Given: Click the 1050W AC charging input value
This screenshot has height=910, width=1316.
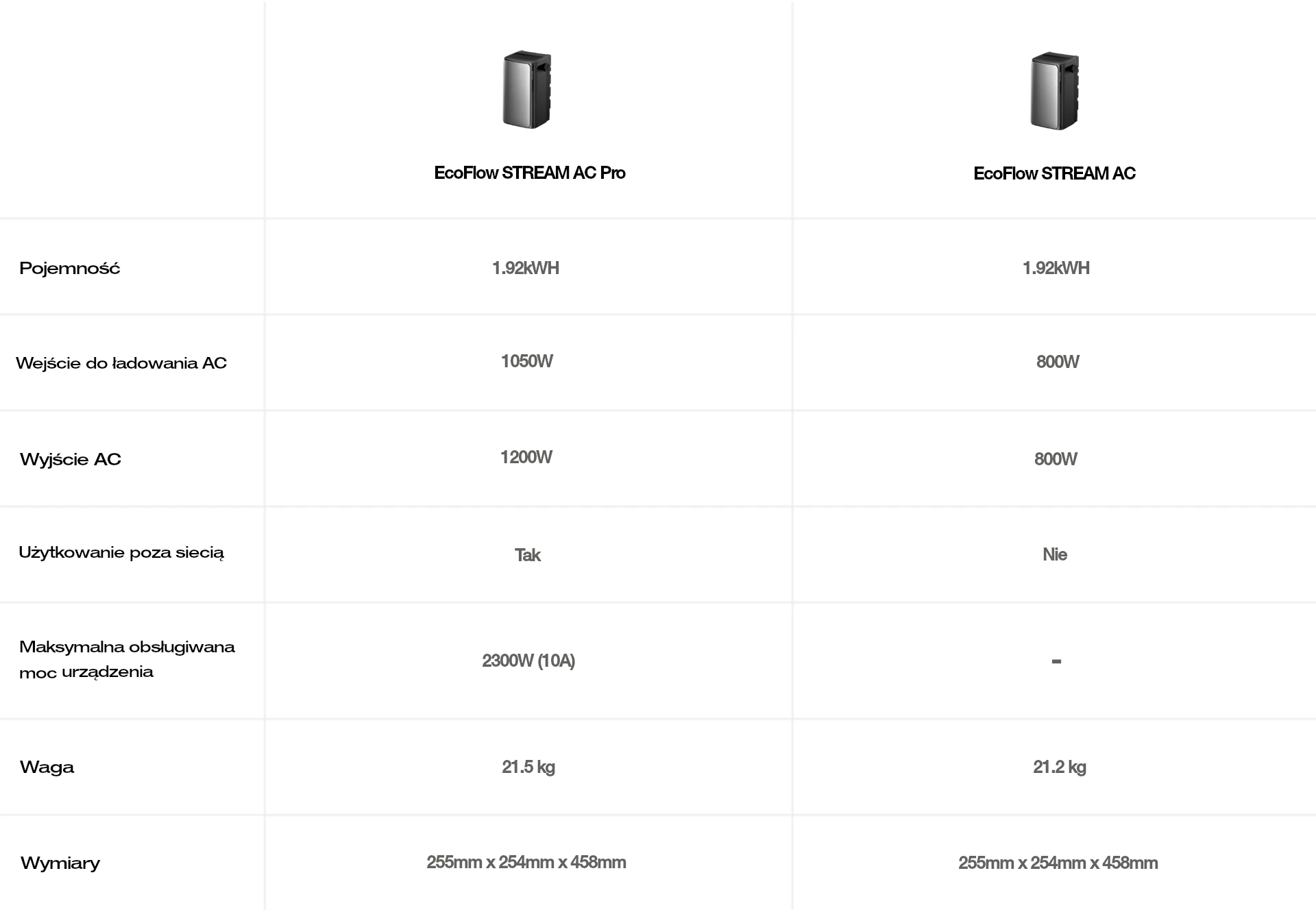Looking at the screenshot, I should tap(526, 361).
